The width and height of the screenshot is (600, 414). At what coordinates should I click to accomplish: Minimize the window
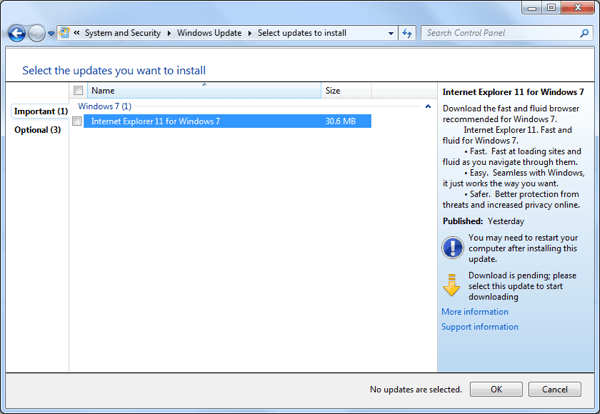pos(532,8)
